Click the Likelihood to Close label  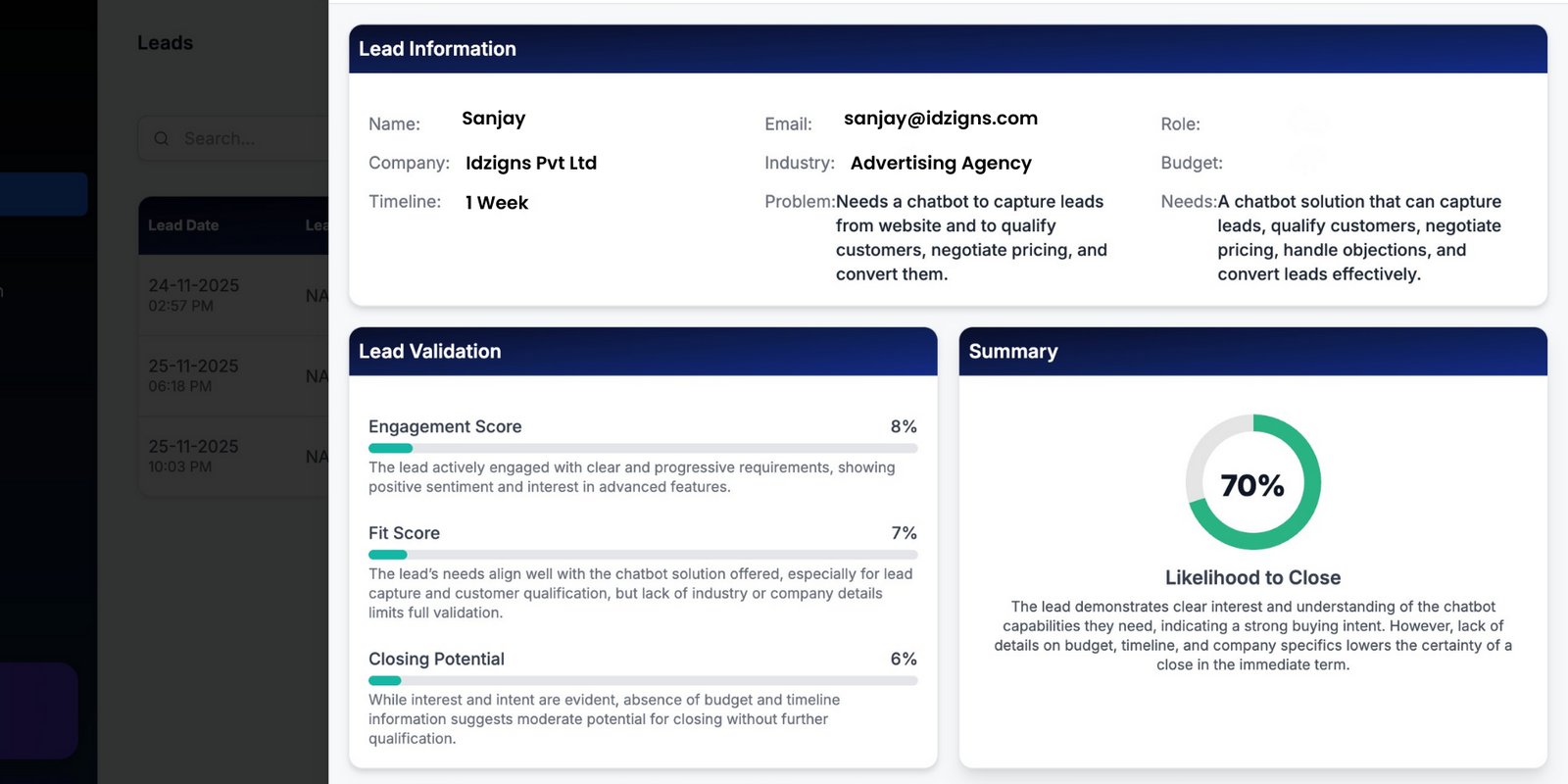click(1252, 578)
